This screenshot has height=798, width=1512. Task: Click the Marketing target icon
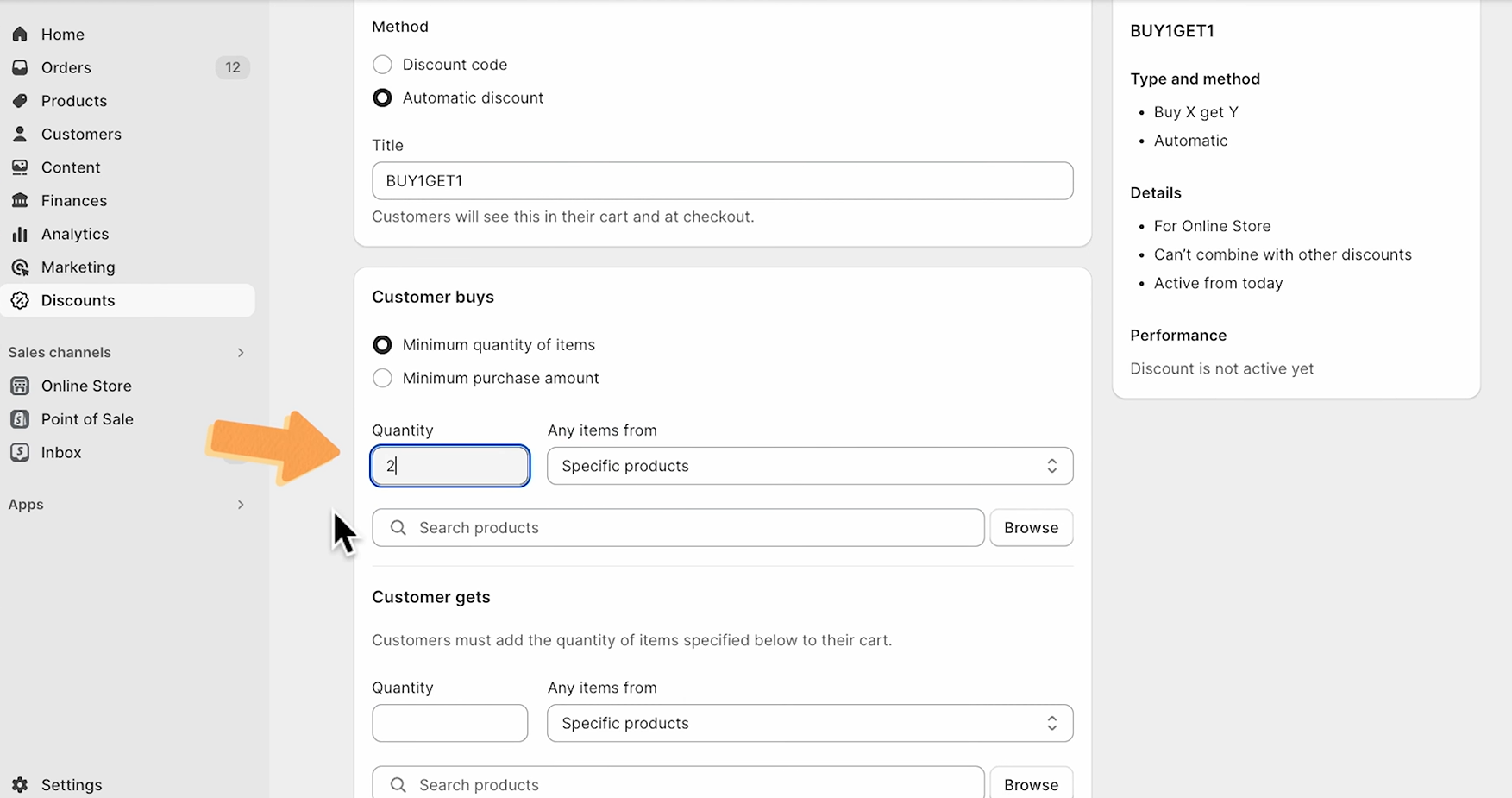(x=20, y=267)
